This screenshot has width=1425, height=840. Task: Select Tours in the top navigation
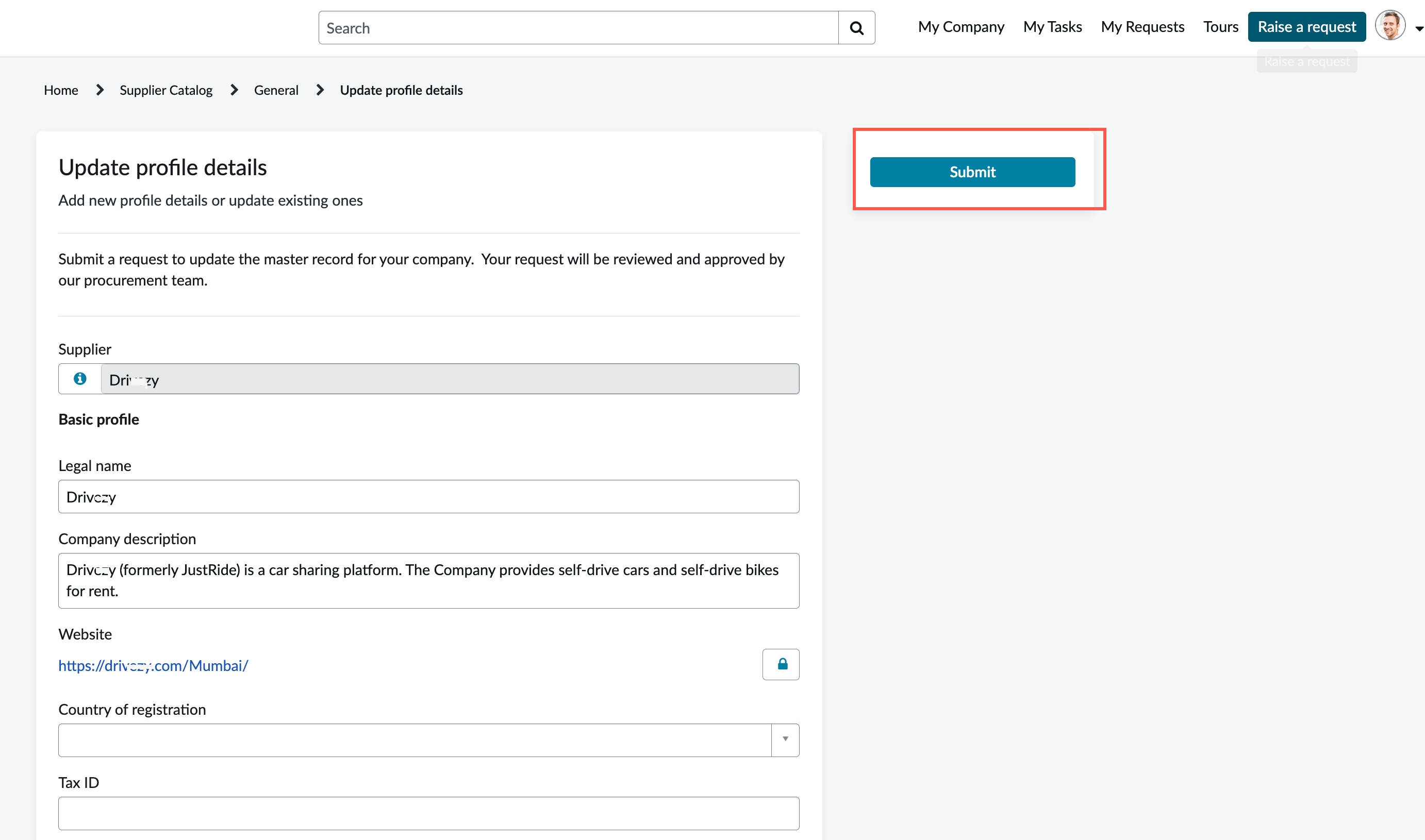pyautogui.click(x=1220, y=27)
